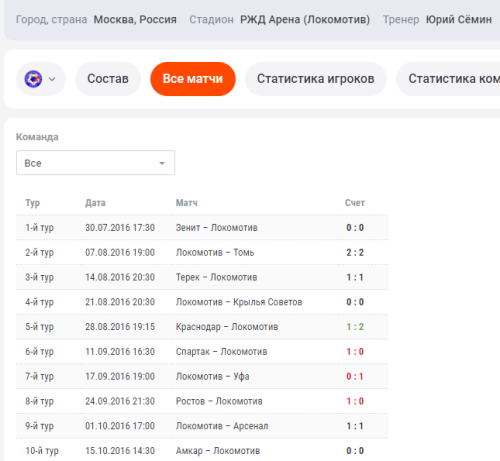Click the red 1:0 Спартак score
This screenshot has width=500, height=461.
tap(355, 352)
